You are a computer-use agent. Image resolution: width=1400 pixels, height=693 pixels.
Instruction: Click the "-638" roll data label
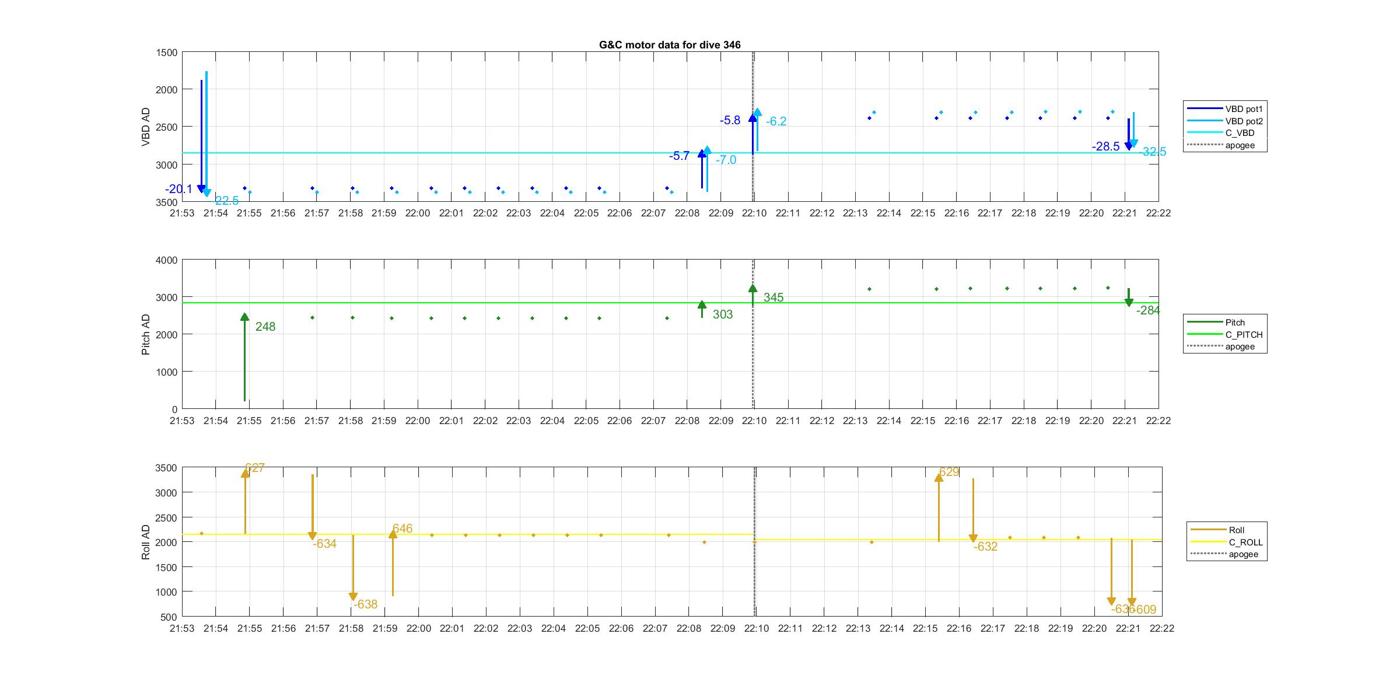365,604
